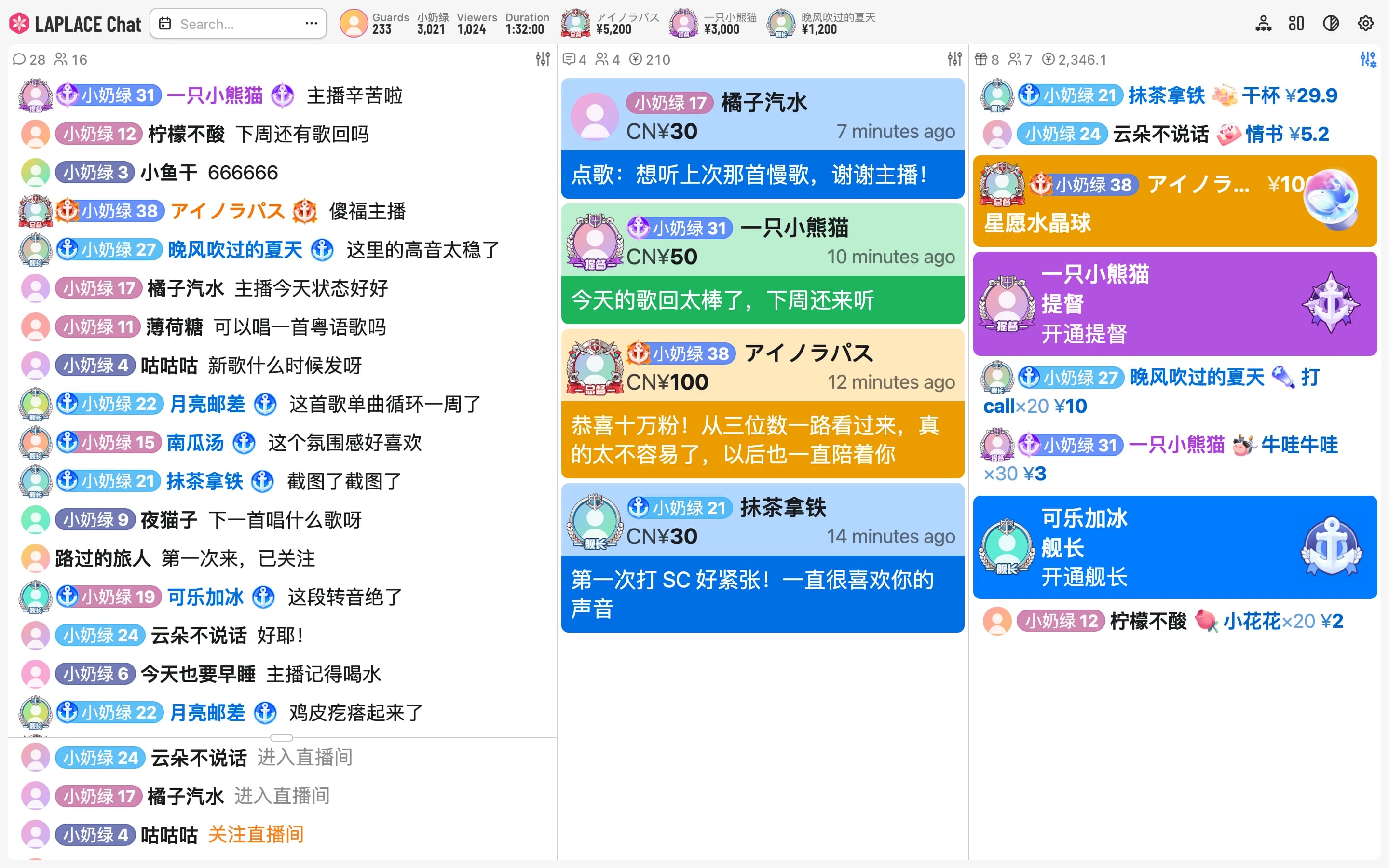
Task: Click the 星愿水晶球 gift card
Action: point(1175,201)
